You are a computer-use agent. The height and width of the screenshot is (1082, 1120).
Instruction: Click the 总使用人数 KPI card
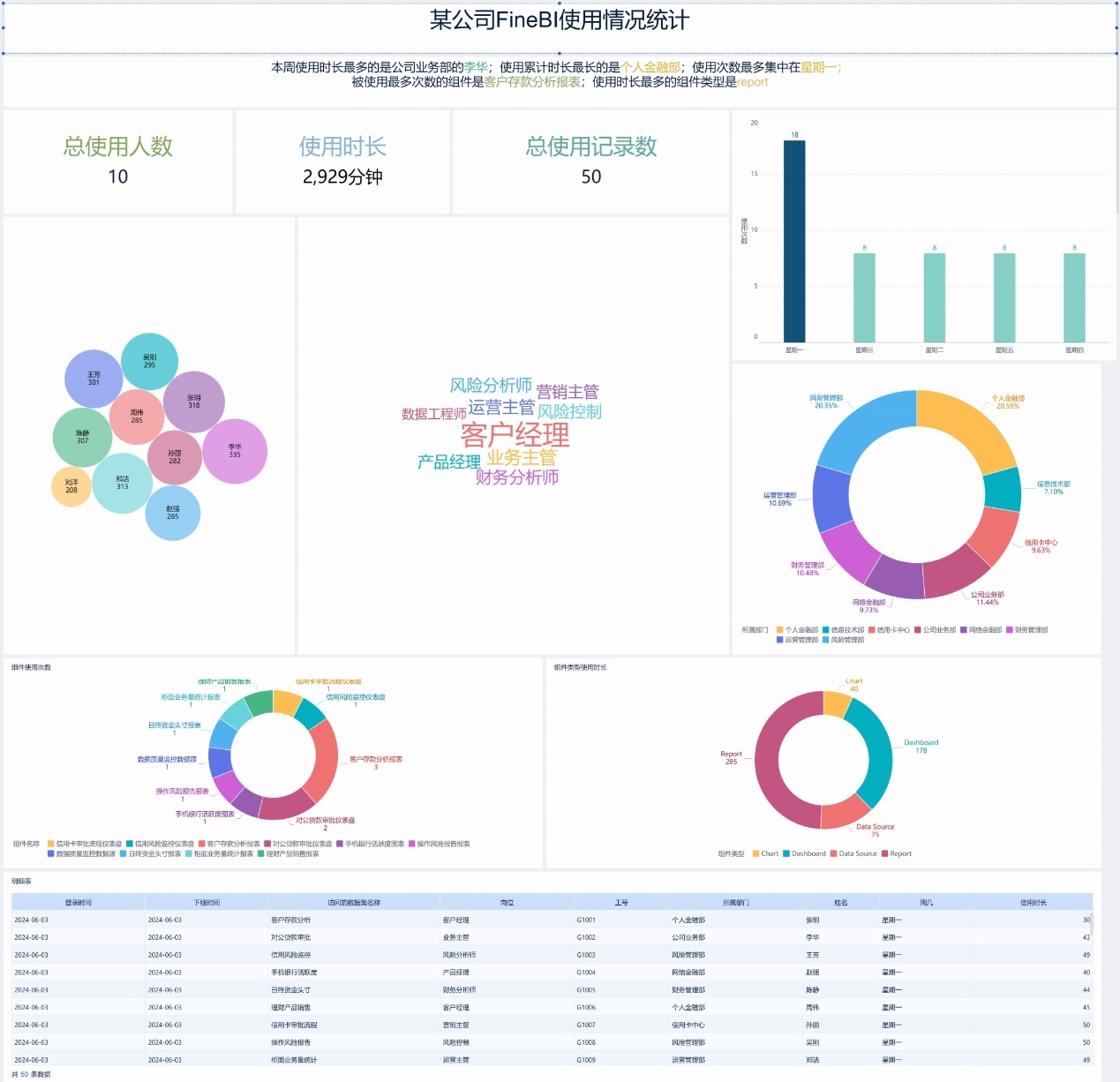(x=118, y=162)
